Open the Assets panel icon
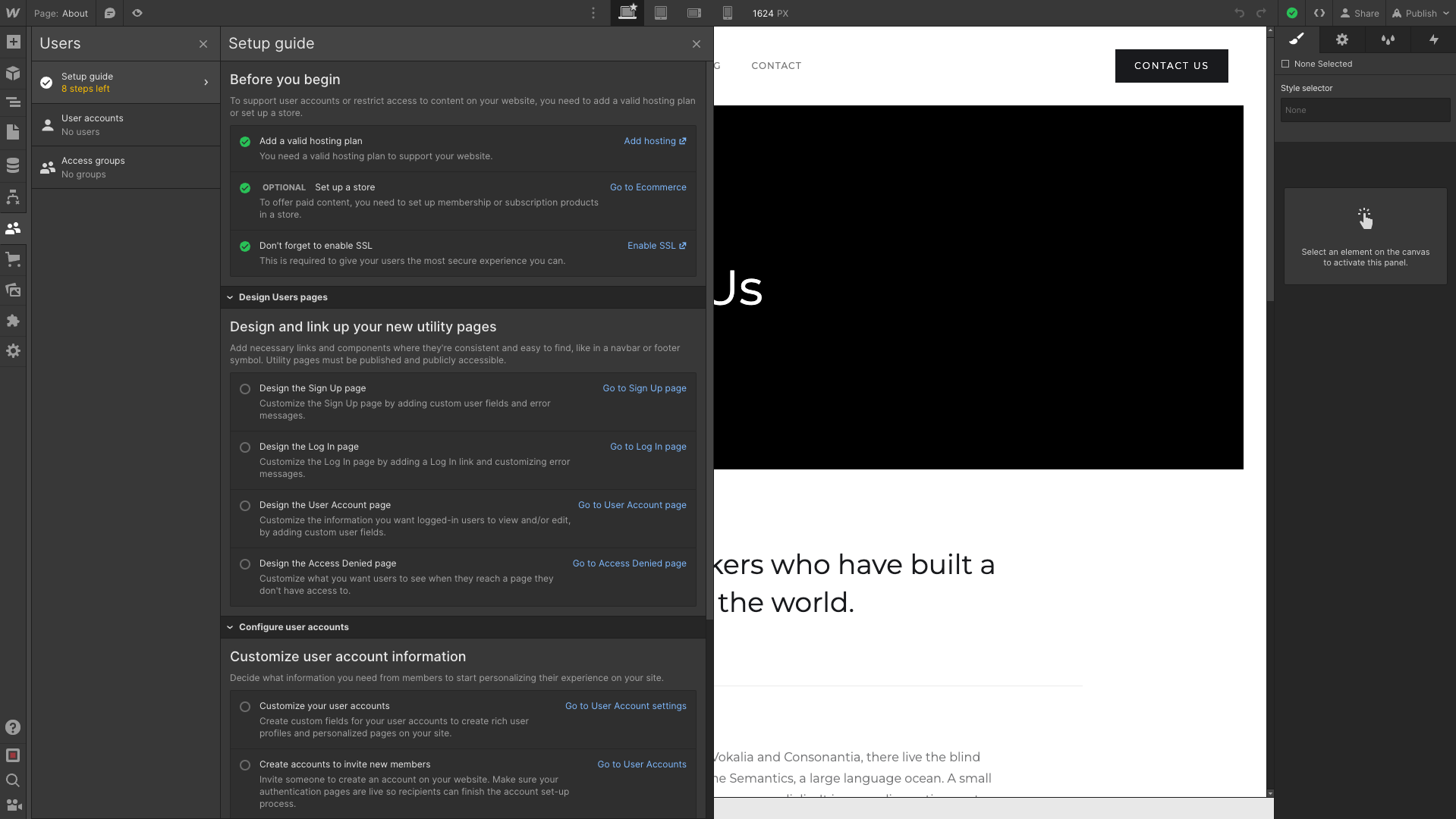This screenshot has width=1456, height=819. [13, 290]
